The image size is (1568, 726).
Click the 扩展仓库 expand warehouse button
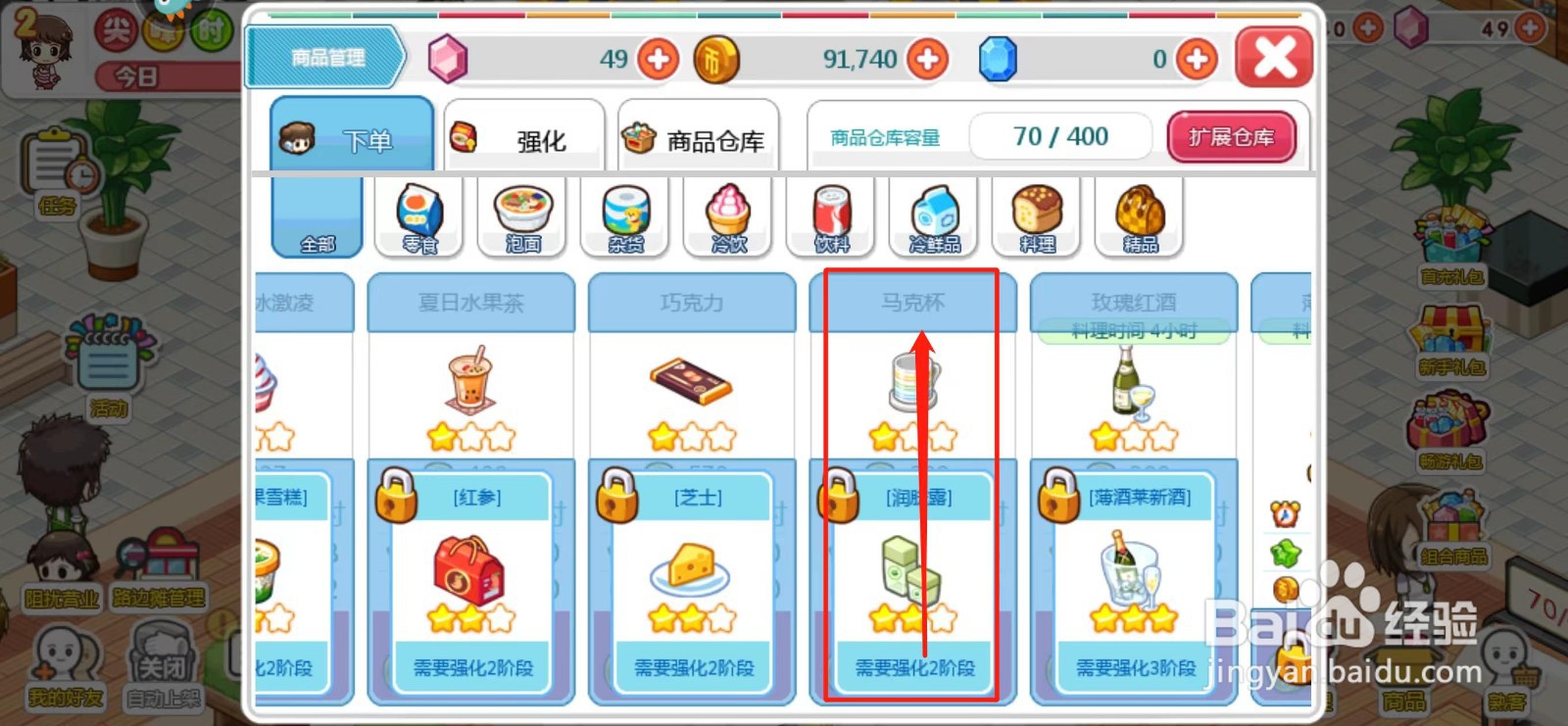(x=1231, y=137)
